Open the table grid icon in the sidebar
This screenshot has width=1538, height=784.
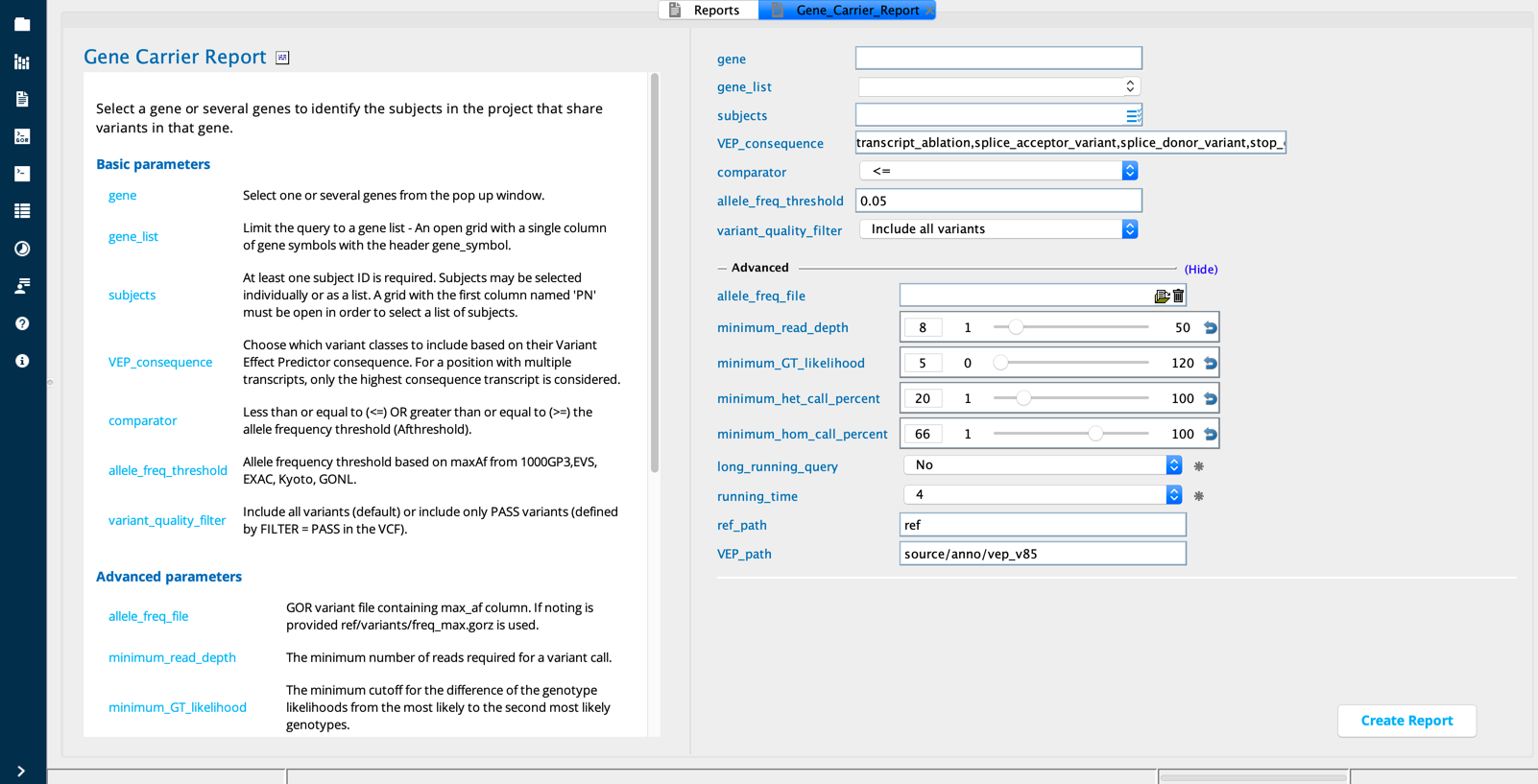(x=22, y=211)
